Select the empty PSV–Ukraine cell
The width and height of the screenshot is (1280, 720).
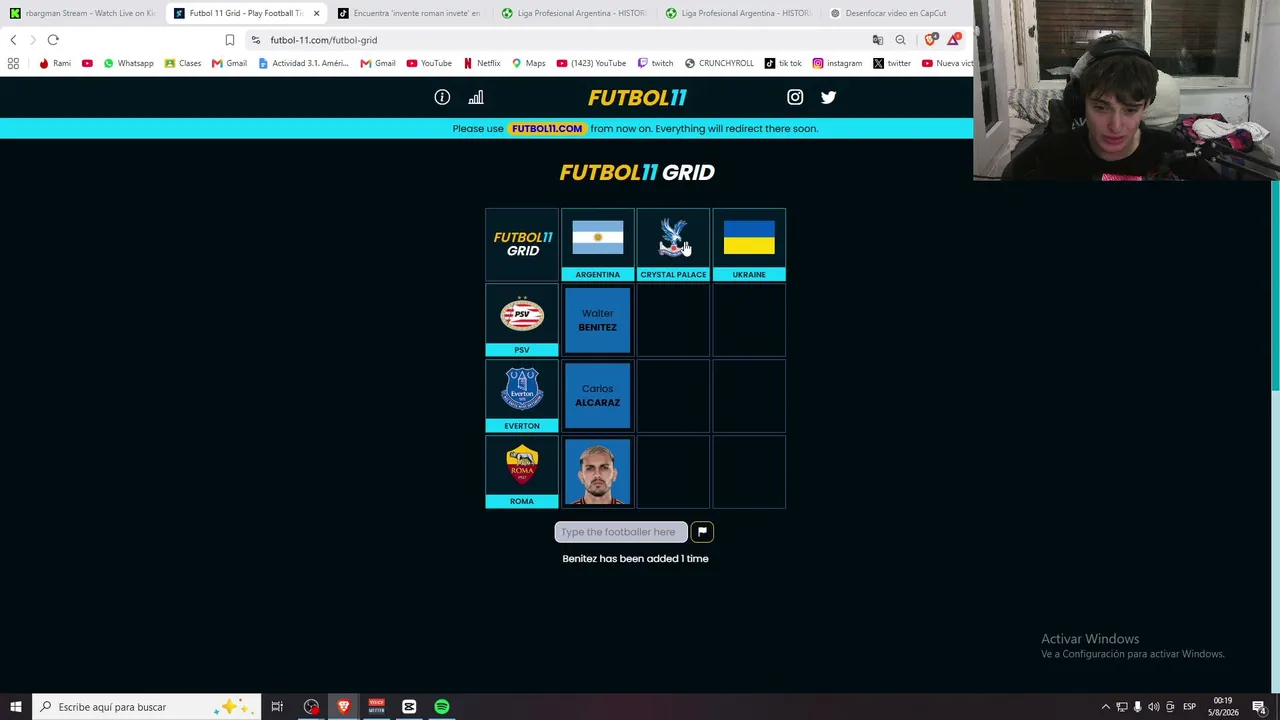point(749,320)
